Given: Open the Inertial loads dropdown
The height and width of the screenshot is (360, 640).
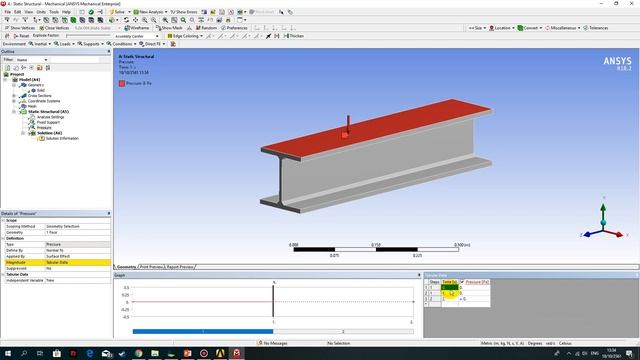Looking at the screenshot, I should coord(39,44).
